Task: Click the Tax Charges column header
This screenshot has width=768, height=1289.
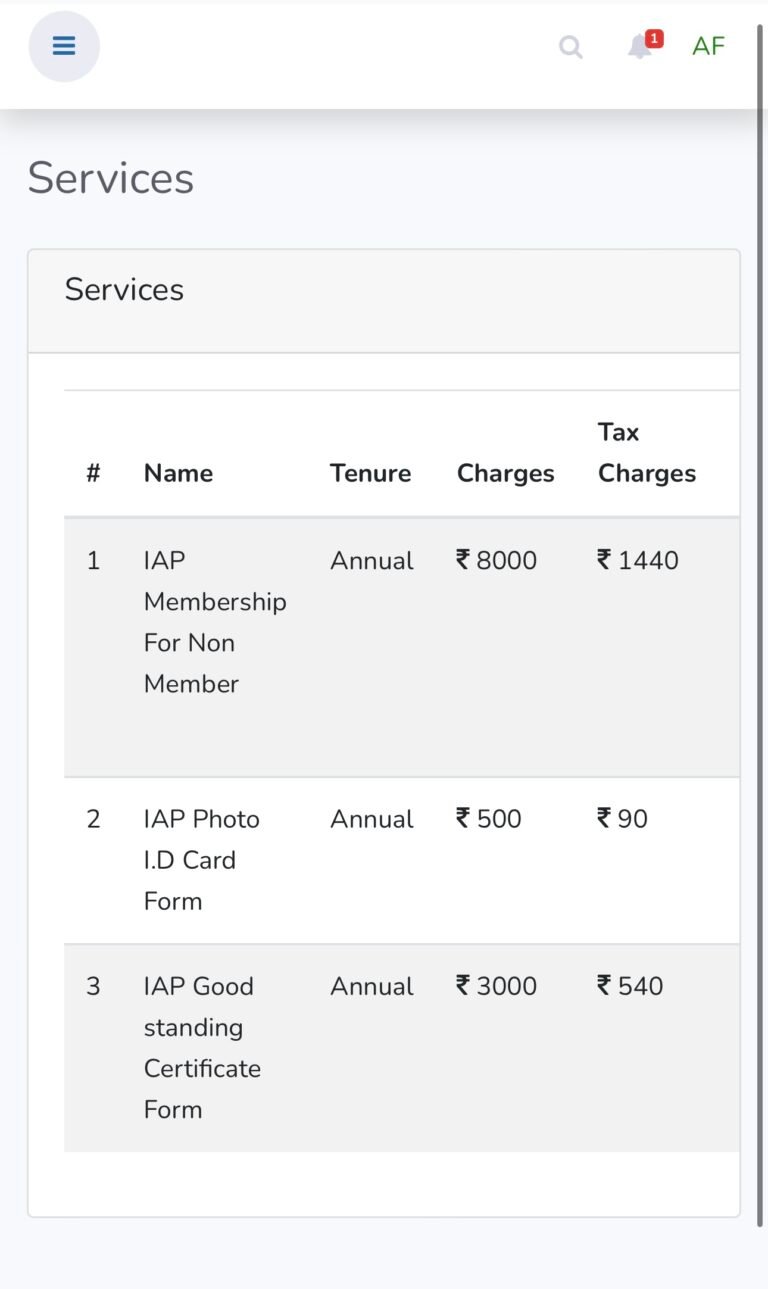Action: (646, 452)
